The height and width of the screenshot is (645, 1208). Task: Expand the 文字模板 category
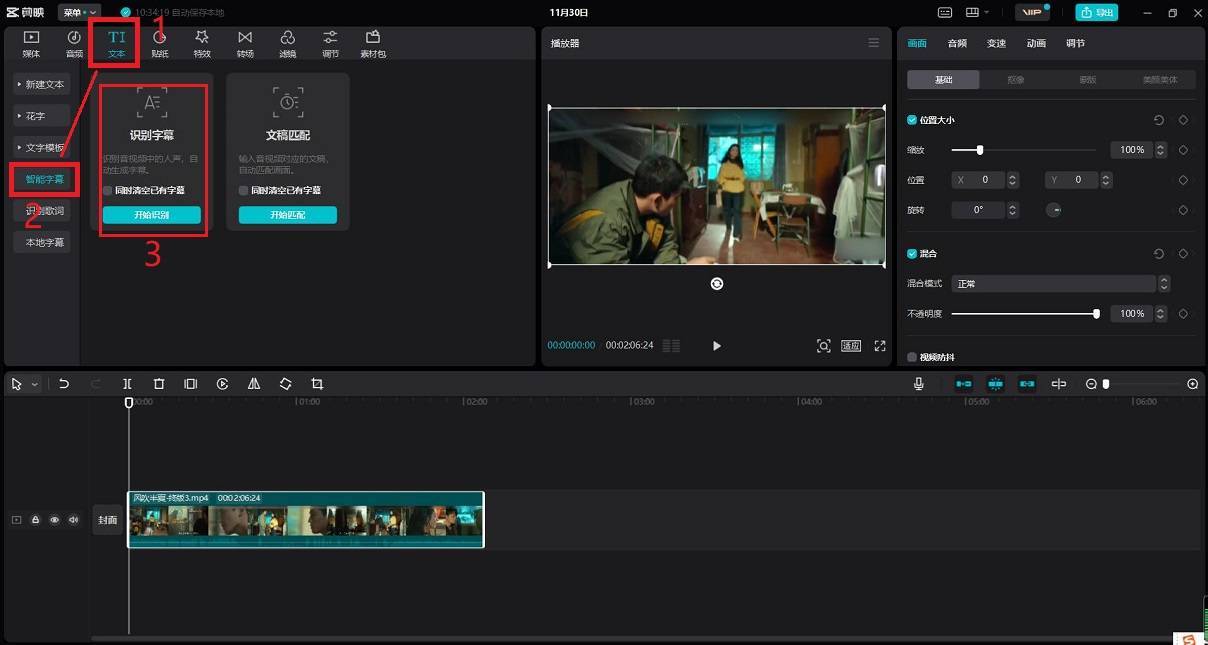(x=42, y=148)
